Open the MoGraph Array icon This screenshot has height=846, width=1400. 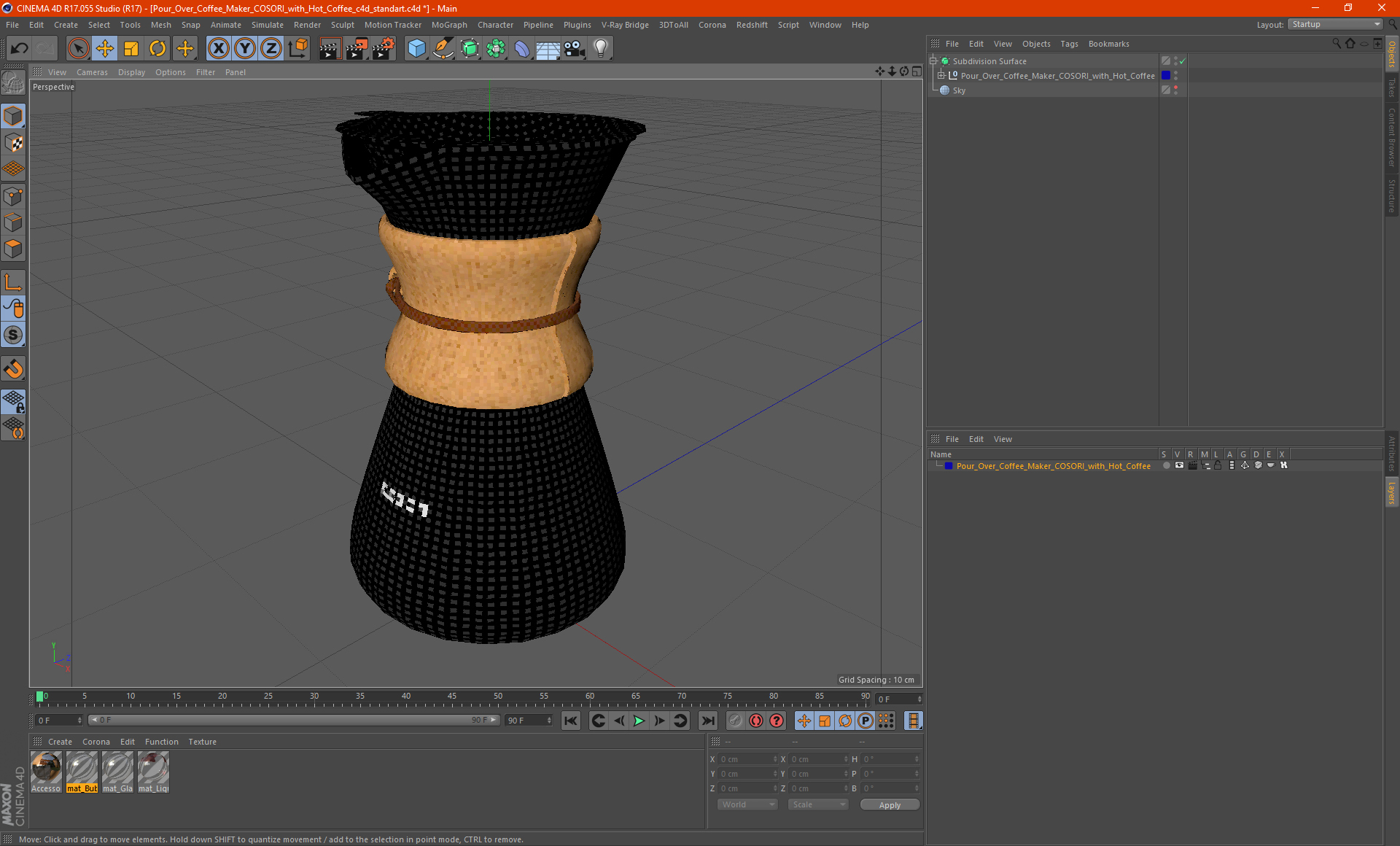click(x=496, y=49)
